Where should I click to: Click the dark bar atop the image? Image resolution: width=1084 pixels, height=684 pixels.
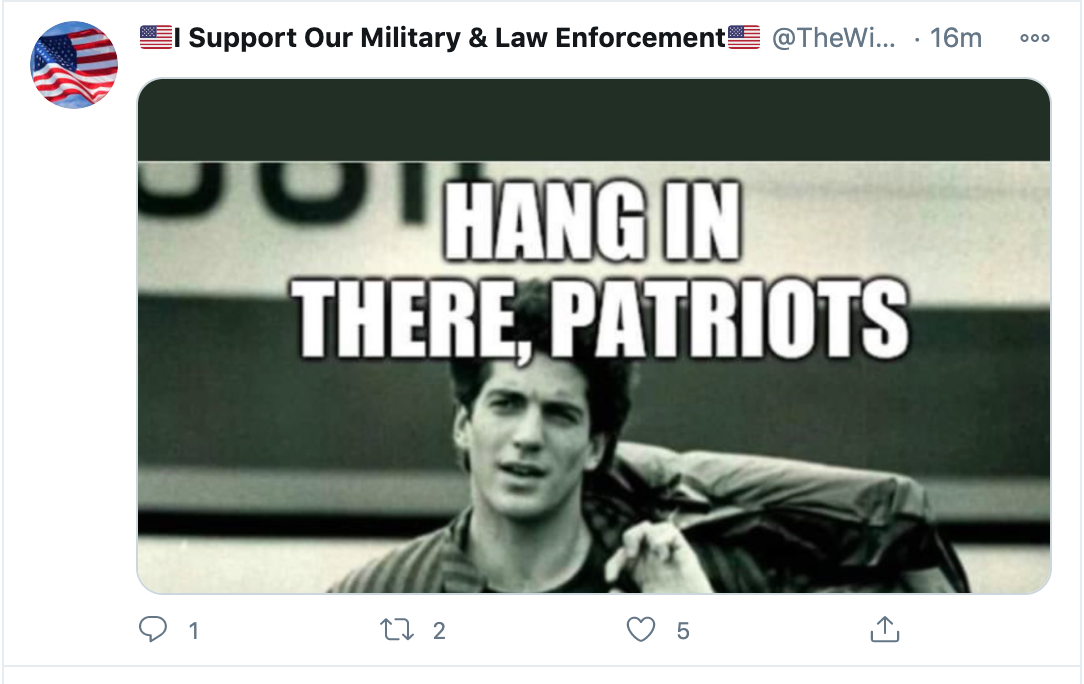pyautogui.click(x=594, y=120)
